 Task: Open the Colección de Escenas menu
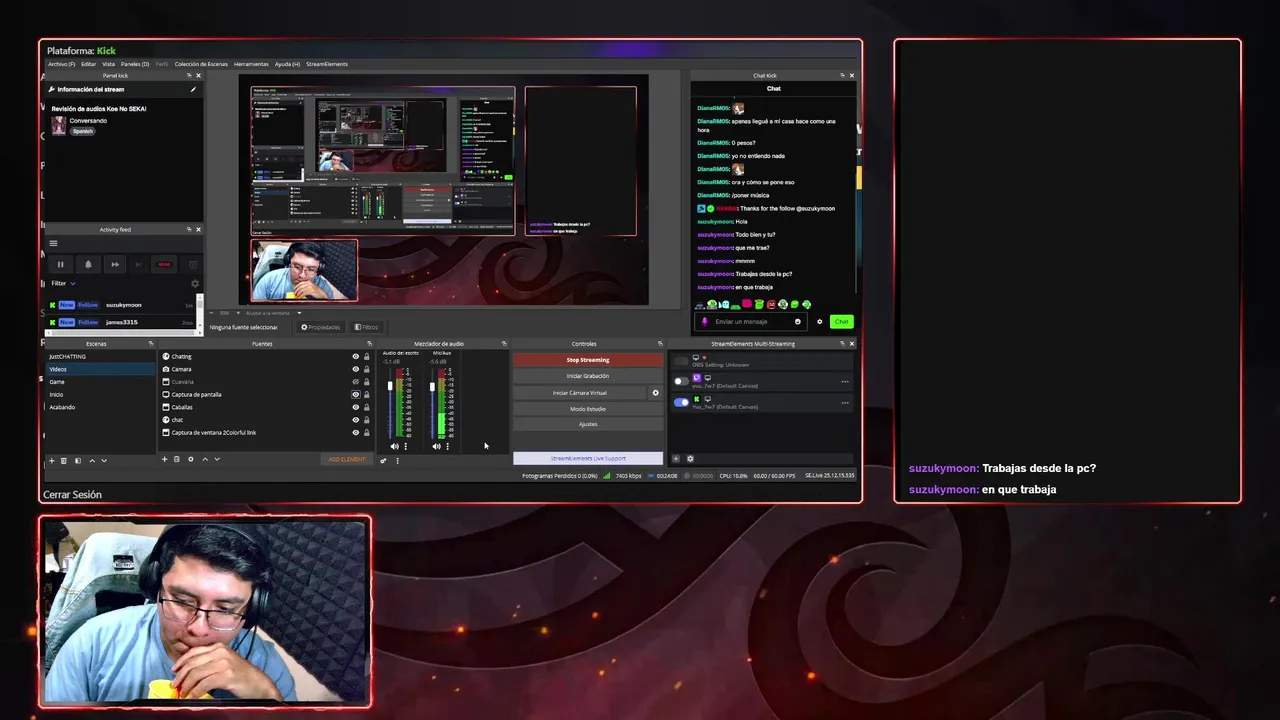coord(201,64)
